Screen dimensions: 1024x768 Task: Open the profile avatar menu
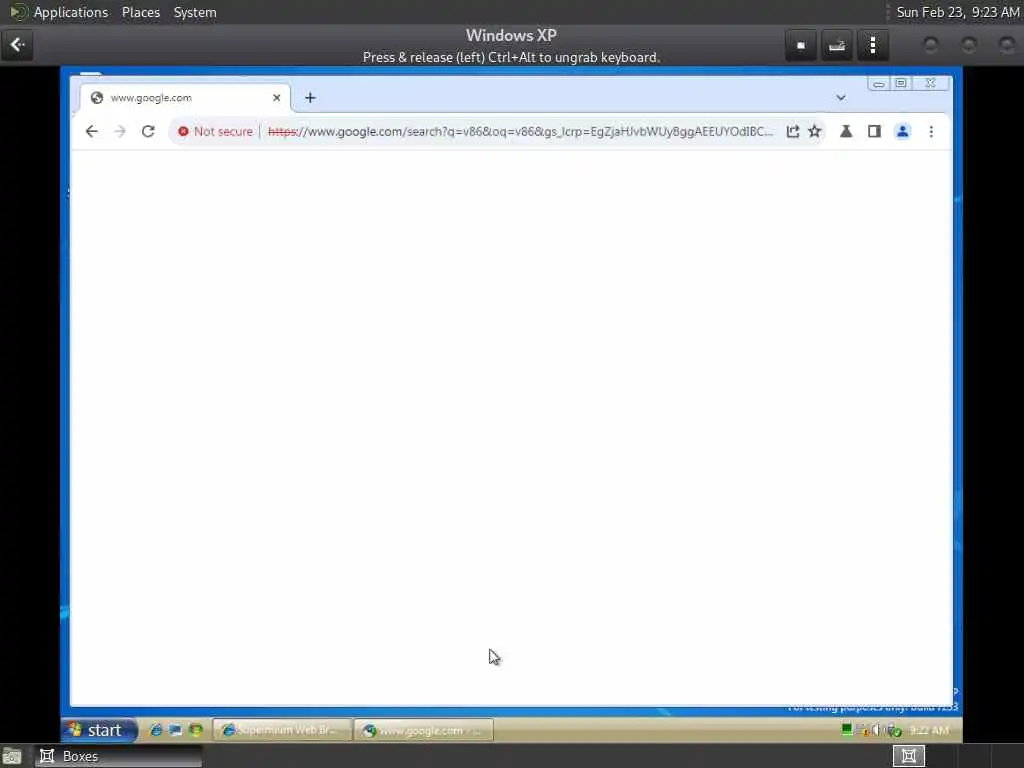click(903, 132)
